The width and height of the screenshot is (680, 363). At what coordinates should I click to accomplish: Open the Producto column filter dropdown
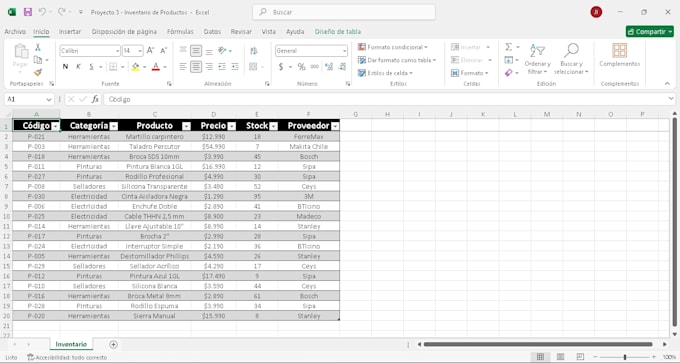pos(186,126)
